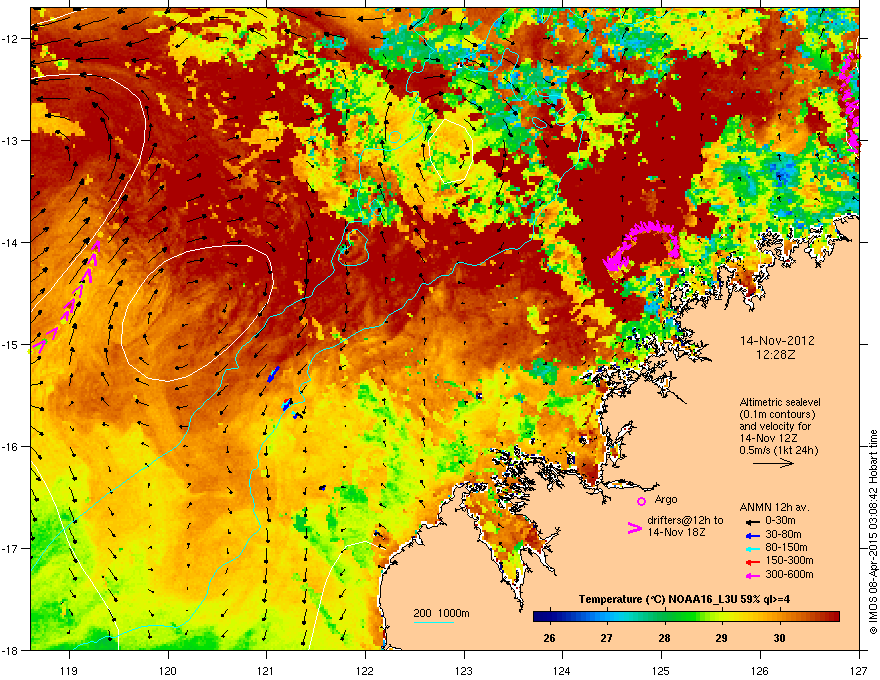Click the magenta 300-600m arrow legend symbol

click(751, 575)
